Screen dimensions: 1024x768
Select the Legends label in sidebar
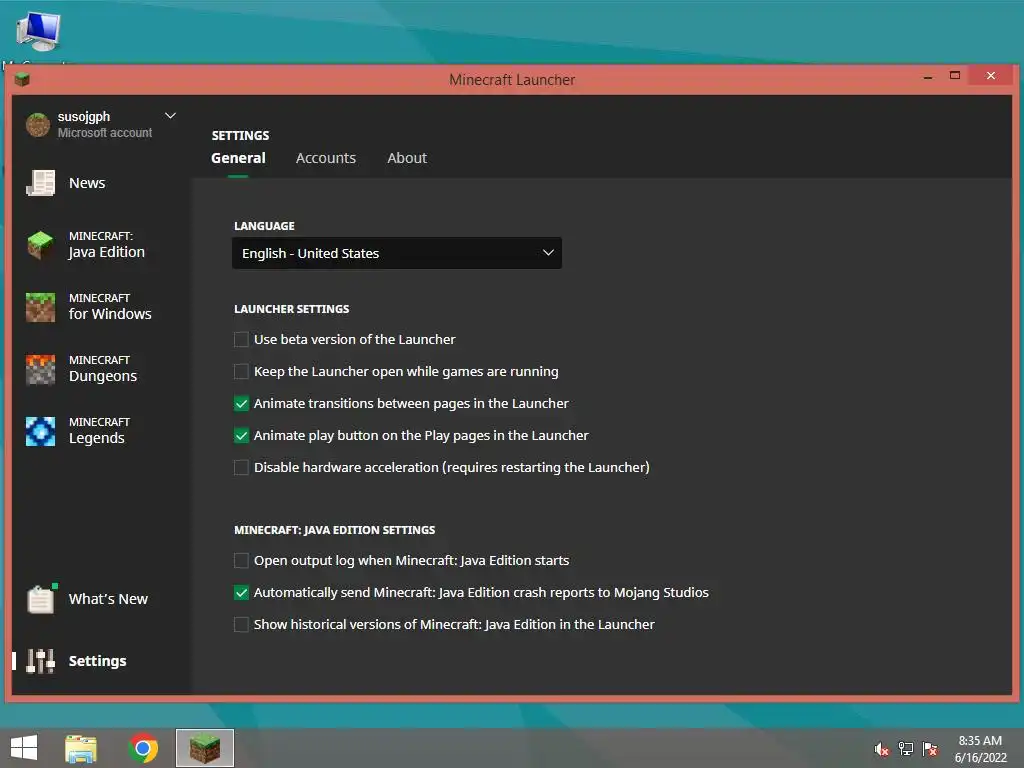click(x=97, y=438)
